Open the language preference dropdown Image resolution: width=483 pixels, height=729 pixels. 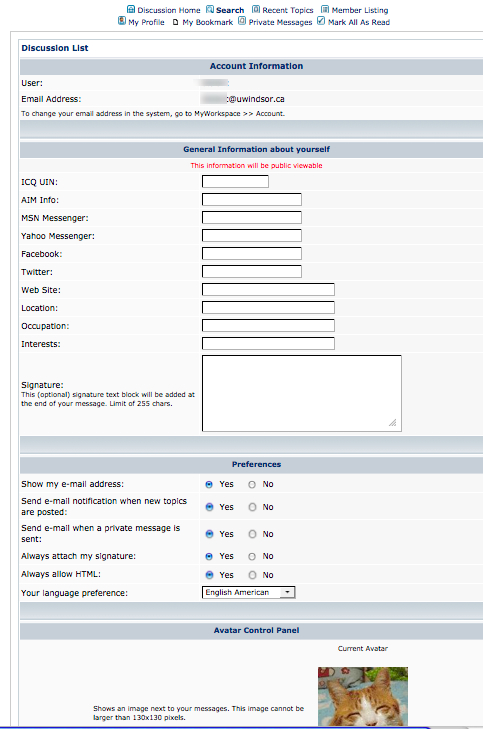click(249, 592)
